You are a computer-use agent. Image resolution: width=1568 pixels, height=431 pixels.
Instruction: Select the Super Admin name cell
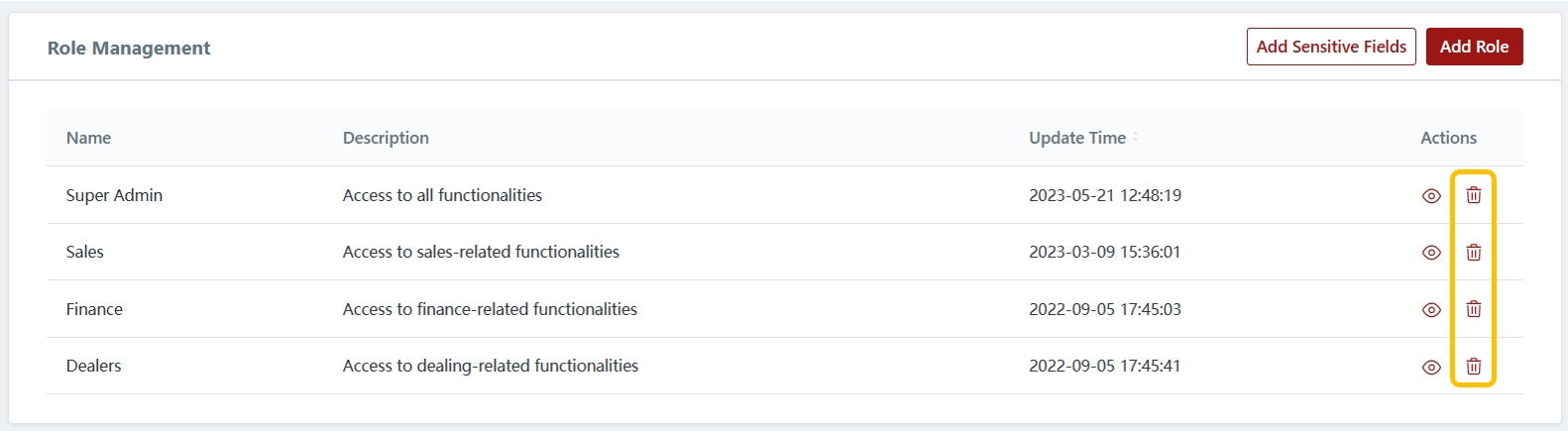click(114, 195)
